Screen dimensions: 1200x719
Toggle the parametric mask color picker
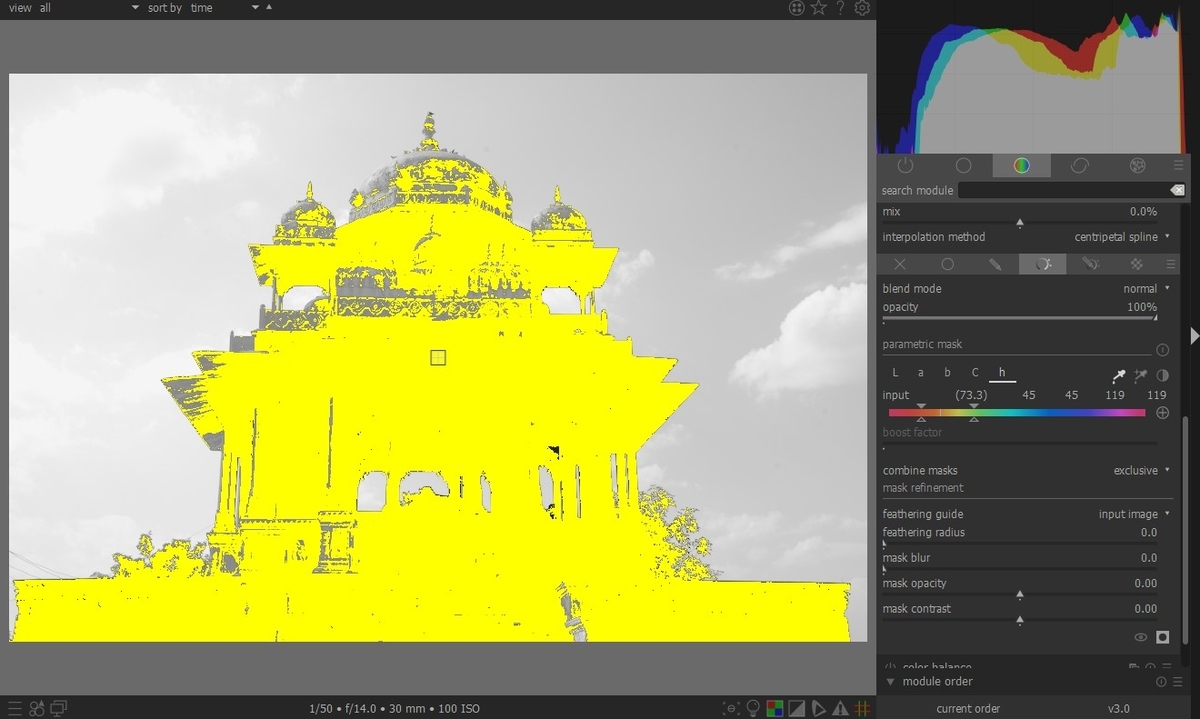coord(1119,375)
